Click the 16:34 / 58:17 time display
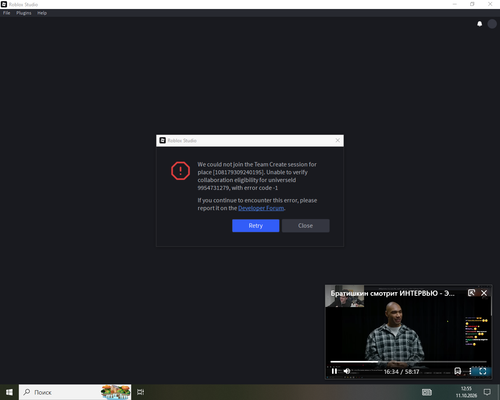 pyautogui.click(x=401, y=372)
